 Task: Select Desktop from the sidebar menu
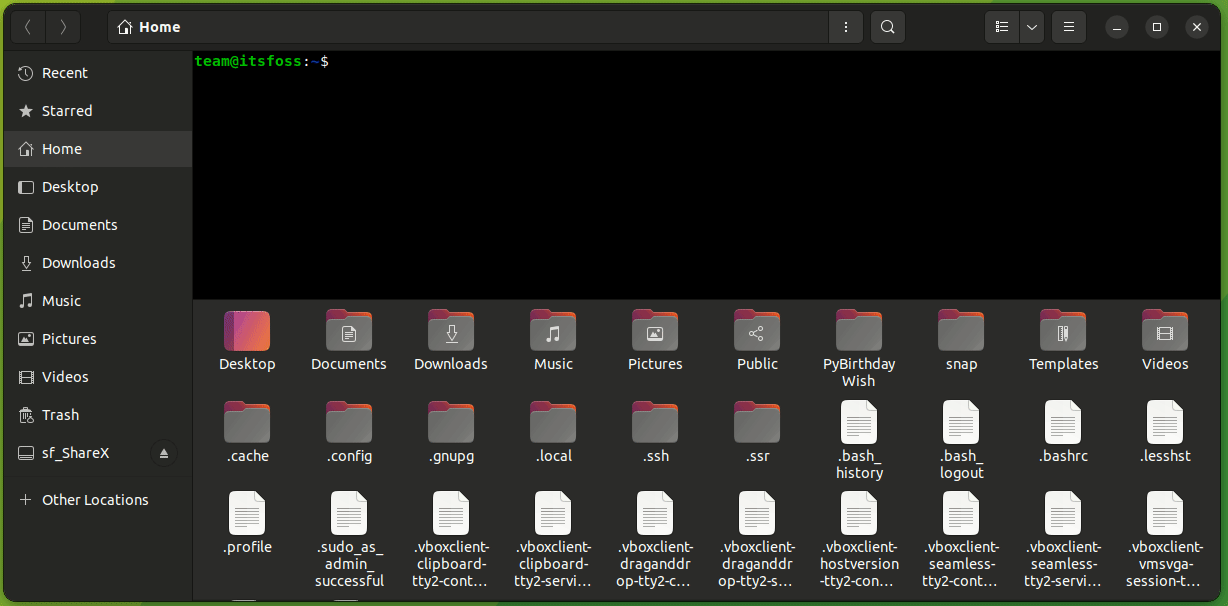(x=70, y=186)
